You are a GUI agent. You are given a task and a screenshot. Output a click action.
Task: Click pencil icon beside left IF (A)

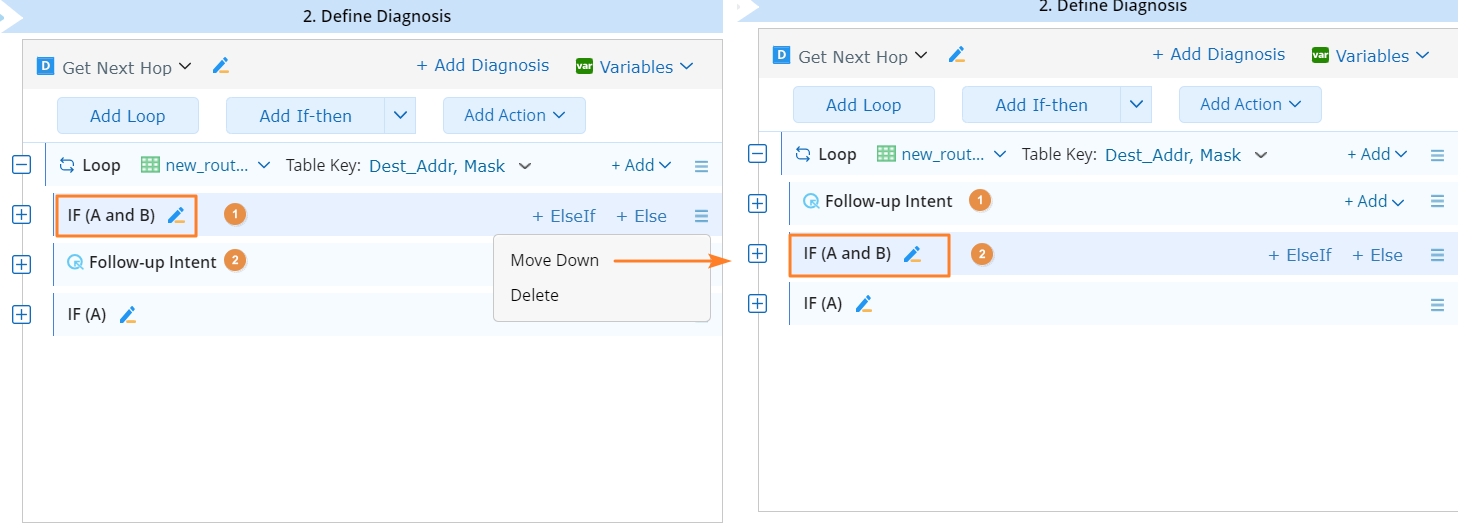(128, 314)
